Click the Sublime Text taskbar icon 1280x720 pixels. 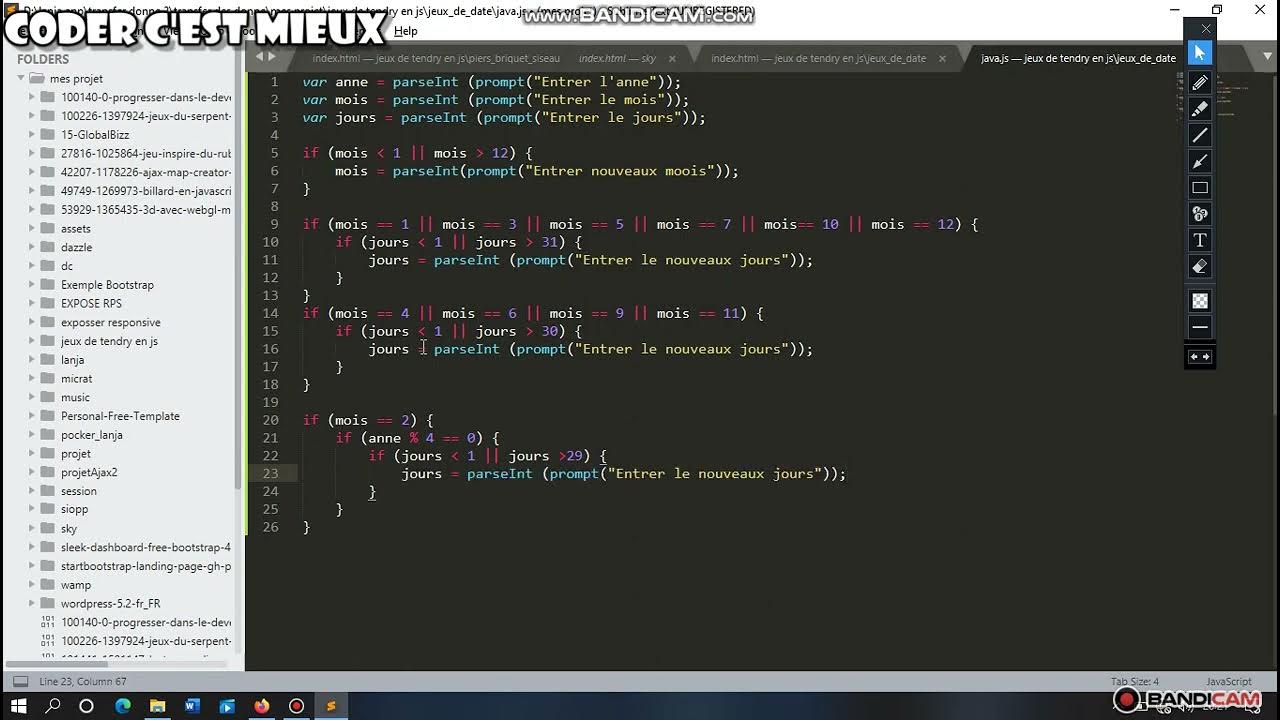point(331,706)
